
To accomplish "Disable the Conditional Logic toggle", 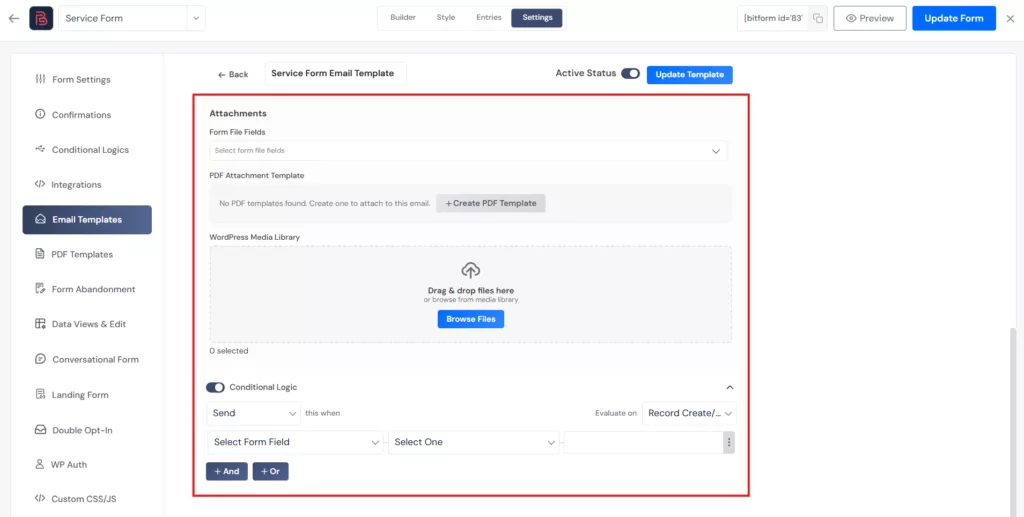I will 215,387.
